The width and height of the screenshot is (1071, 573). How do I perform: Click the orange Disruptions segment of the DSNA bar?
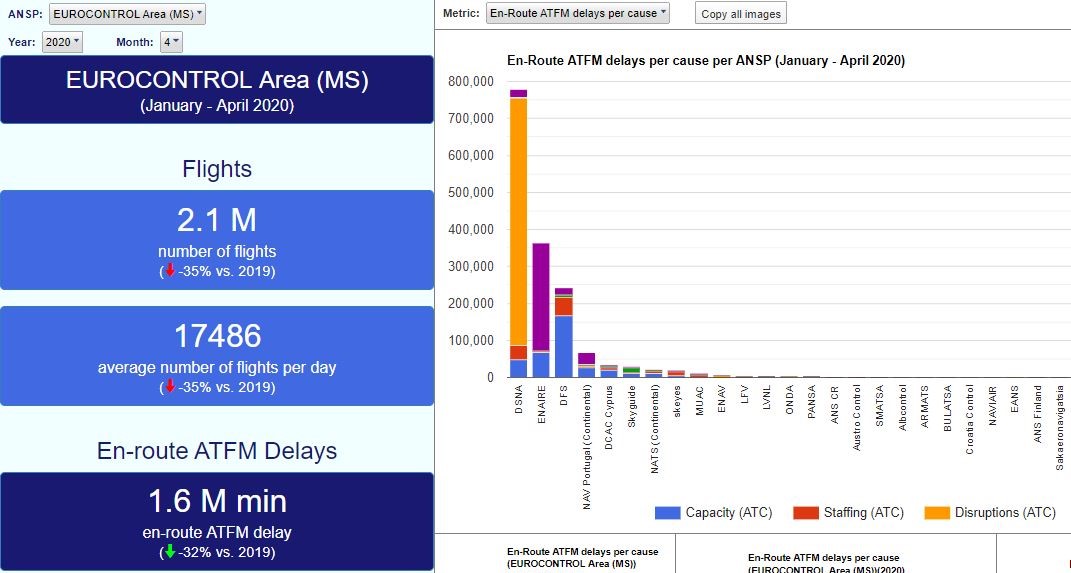coord(518,222)
